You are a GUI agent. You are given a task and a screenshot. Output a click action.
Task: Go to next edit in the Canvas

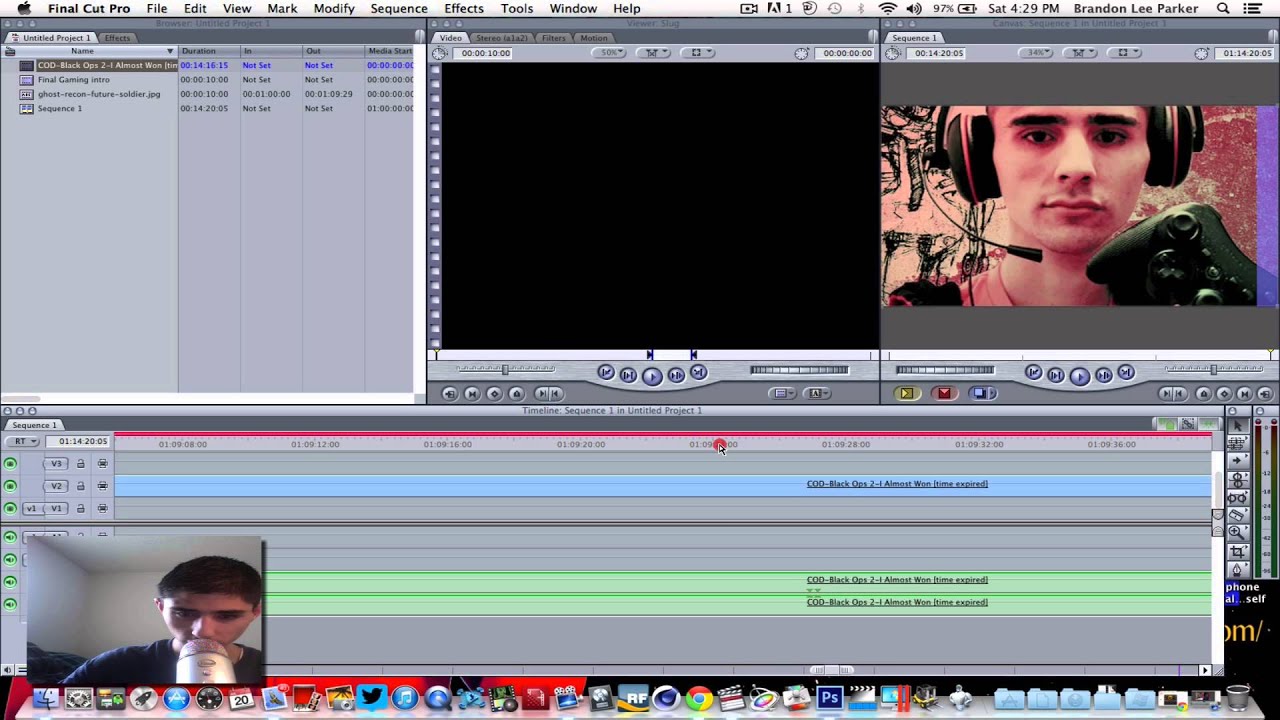pos(1126,373)
